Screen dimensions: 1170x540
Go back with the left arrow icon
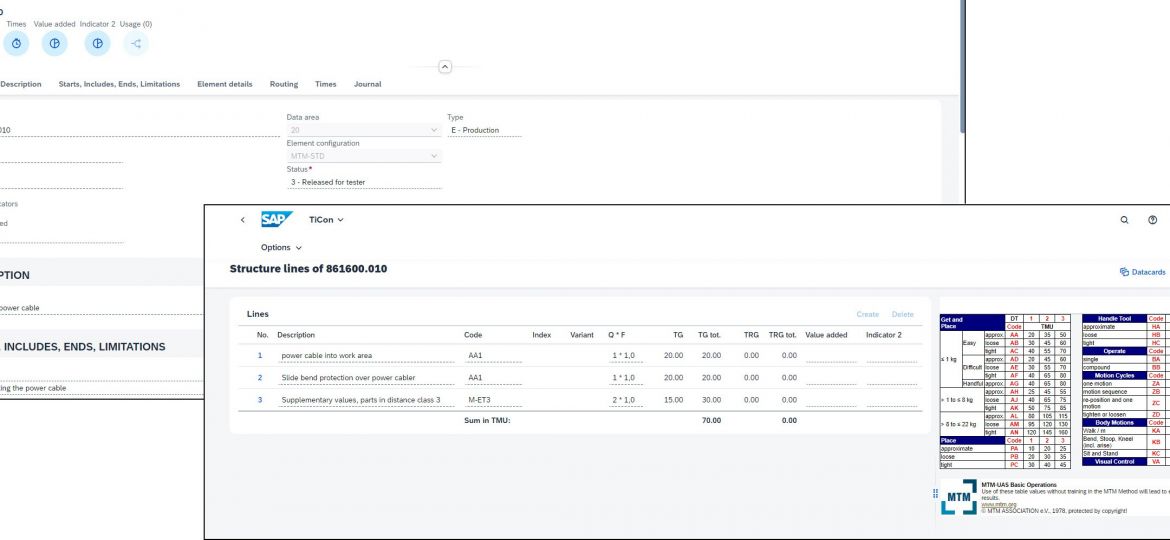(242, 220)
